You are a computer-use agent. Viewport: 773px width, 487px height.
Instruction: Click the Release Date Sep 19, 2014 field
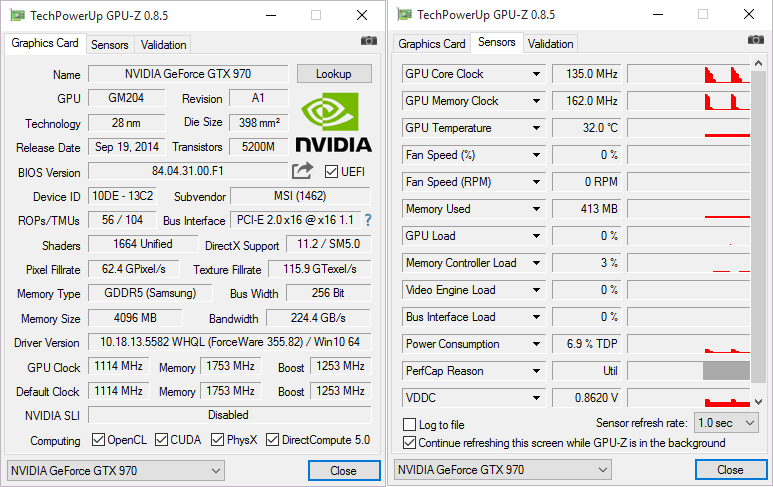127,147
